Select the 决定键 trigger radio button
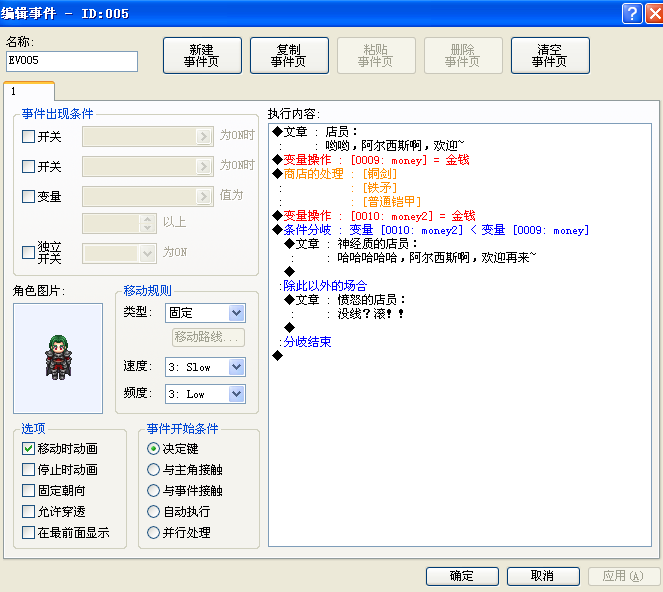 click(x=153, y=448)
